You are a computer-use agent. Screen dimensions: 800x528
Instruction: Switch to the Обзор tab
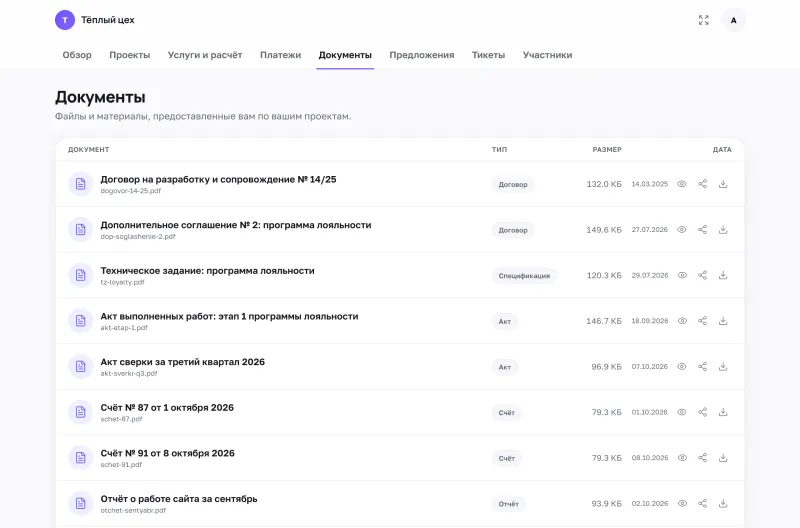pos(77,55)
